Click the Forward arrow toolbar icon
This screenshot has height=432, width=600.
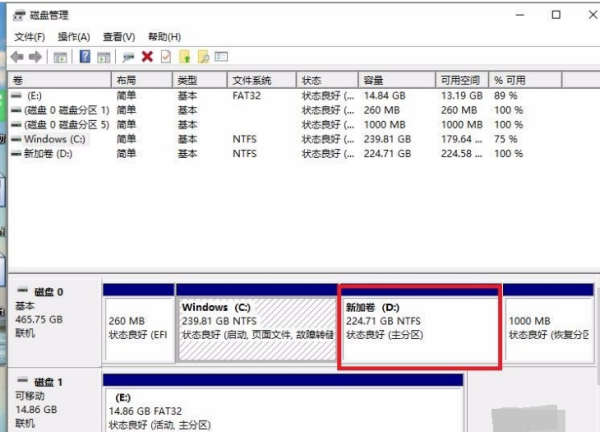click(x=35, y=57)
